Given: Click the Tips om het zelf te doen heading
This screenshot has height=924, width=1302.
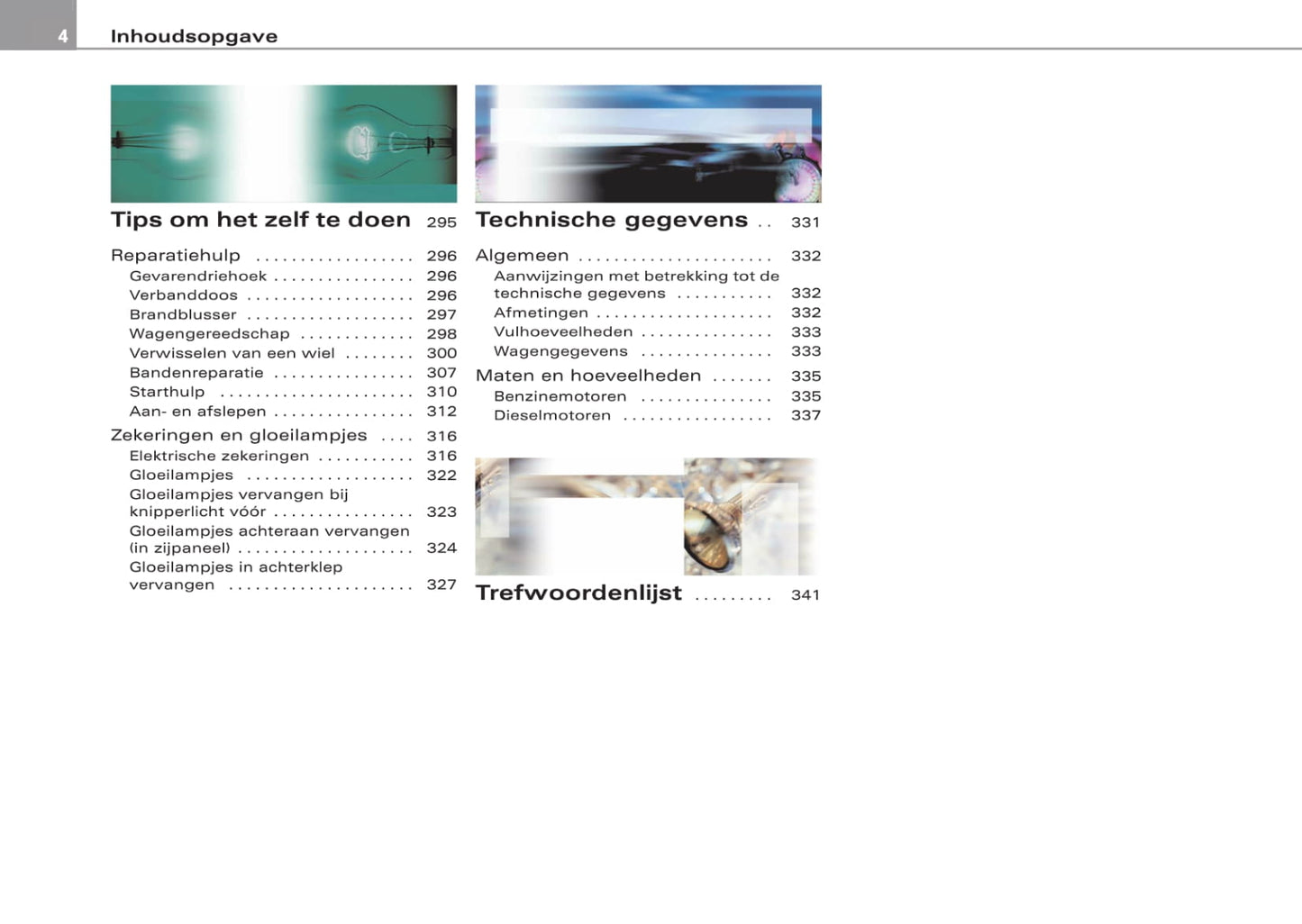Looking at the screenshot, I should tap(260, 221).
